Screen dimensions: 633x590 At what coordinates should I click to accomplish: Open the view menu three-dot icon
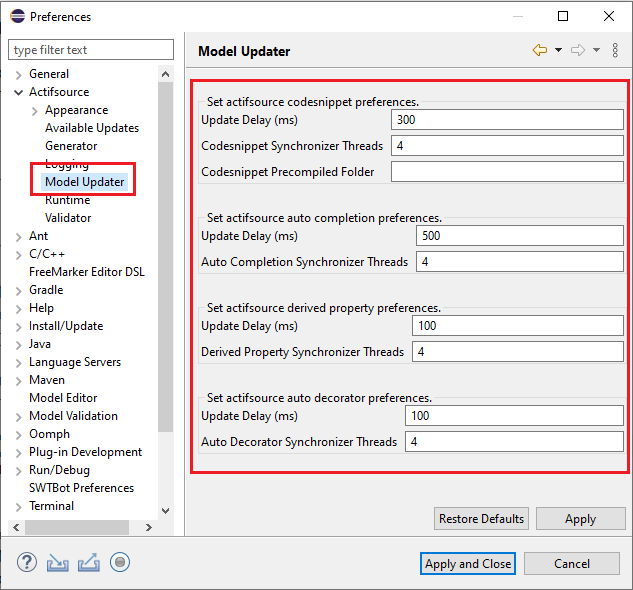[x=615, y=50]
